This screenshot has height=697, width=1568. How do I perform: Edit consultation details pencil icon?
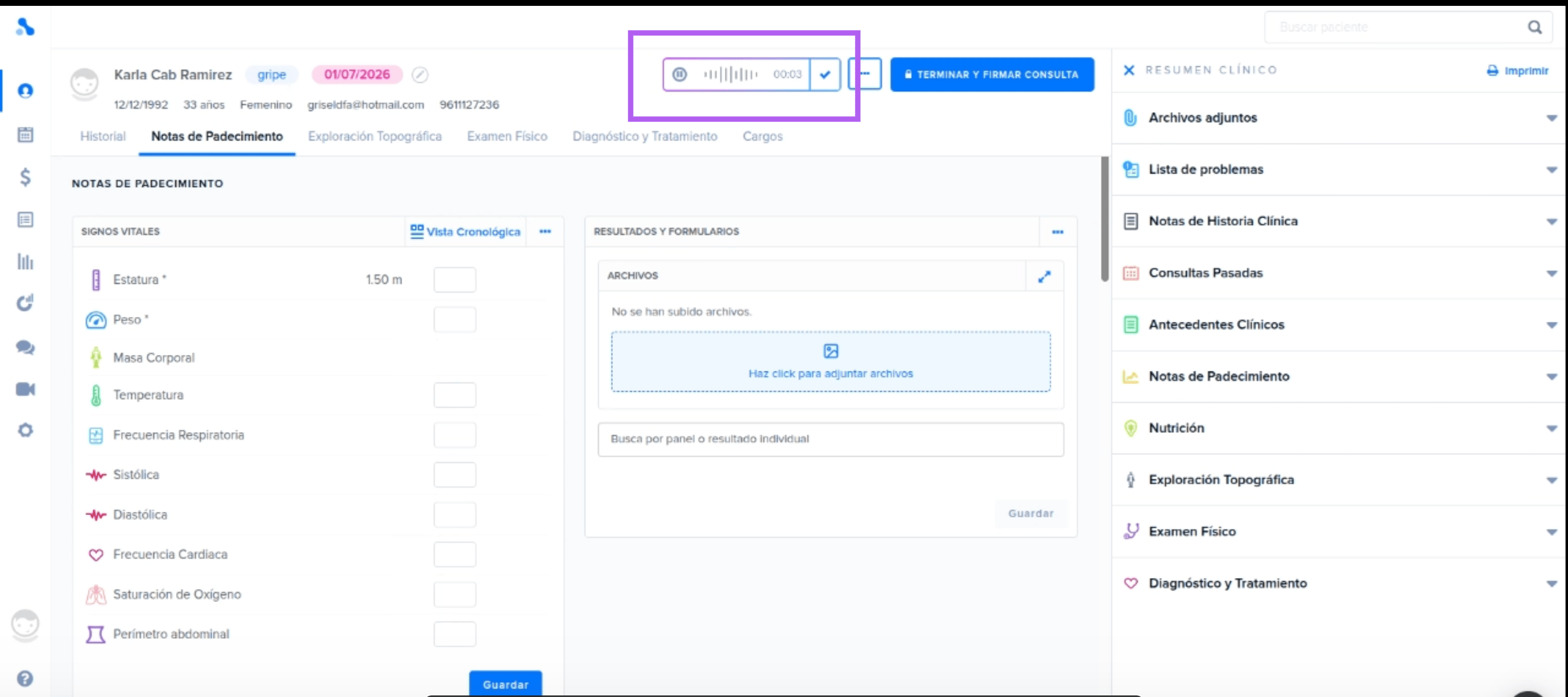420,74
